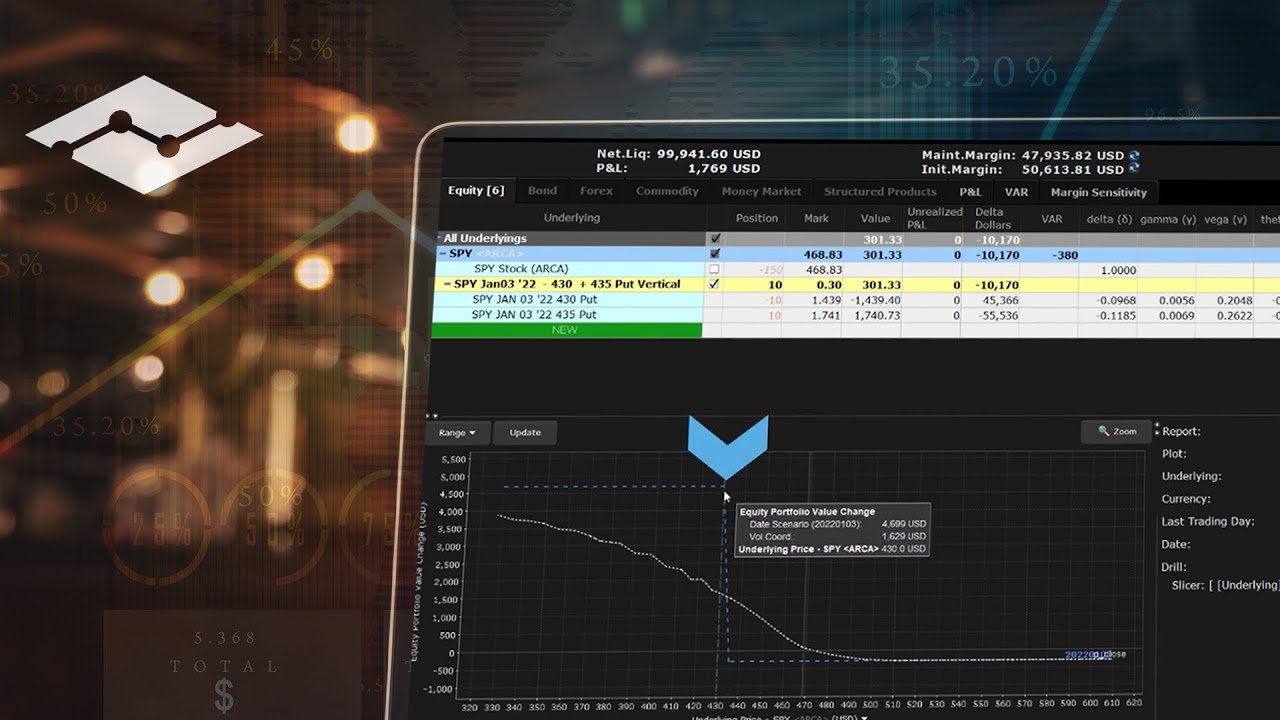Click the green NEW row
The width and height of the screenshot is (1280, 720).
click(569, 330)
